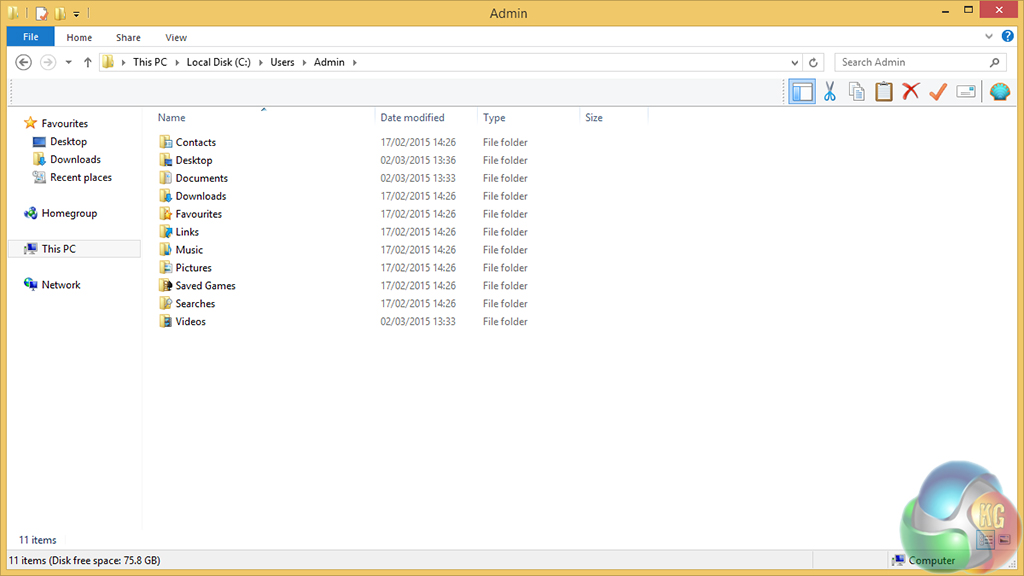Expand breadcrumb arrow after Local Disk (C:)
Screen dimensions: 1024x576
(261, 63)
